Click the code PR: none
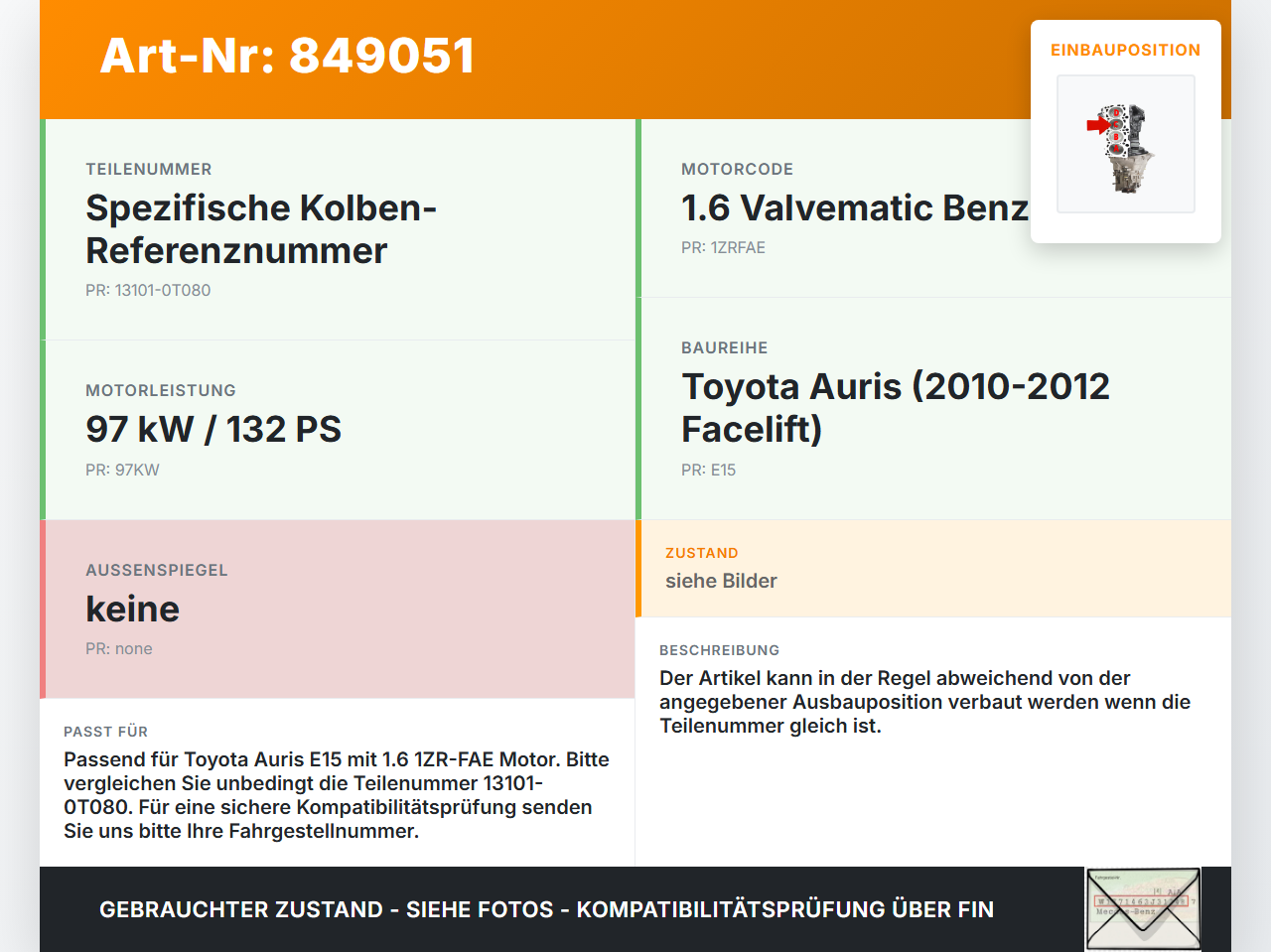Screen dimensions: 1271x952 [x=119, y=648]
